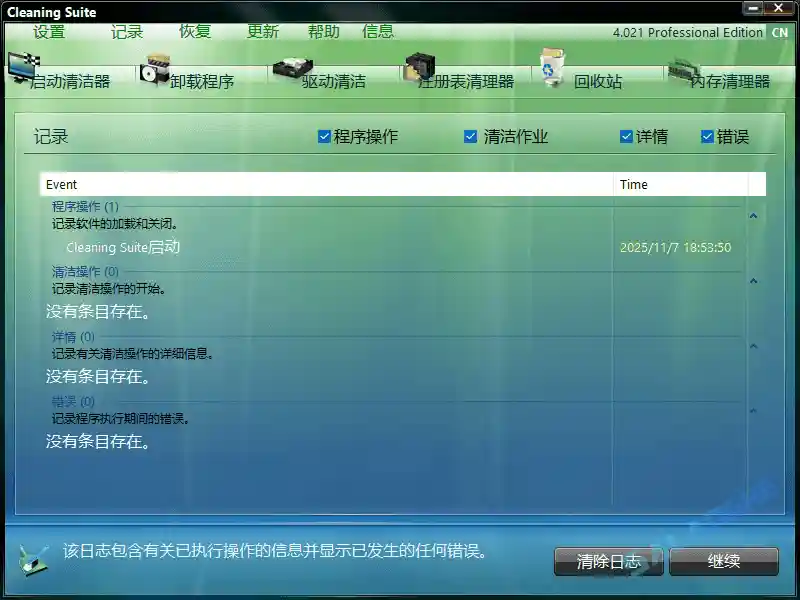Image resolution: width=800 pixels, height=600 pixels.
Task: Open the 帮助 (help) menu
Action: pos(323,31)
